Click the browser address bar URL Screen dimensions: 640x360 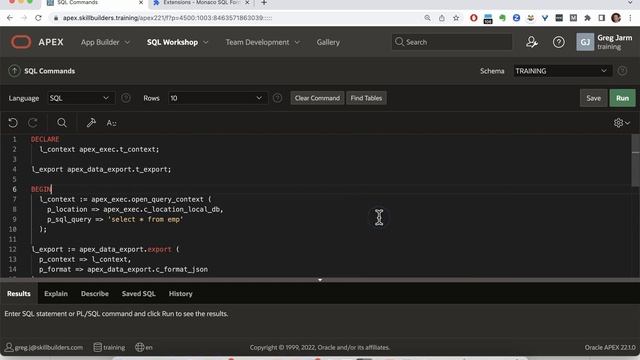click(167, 18)
